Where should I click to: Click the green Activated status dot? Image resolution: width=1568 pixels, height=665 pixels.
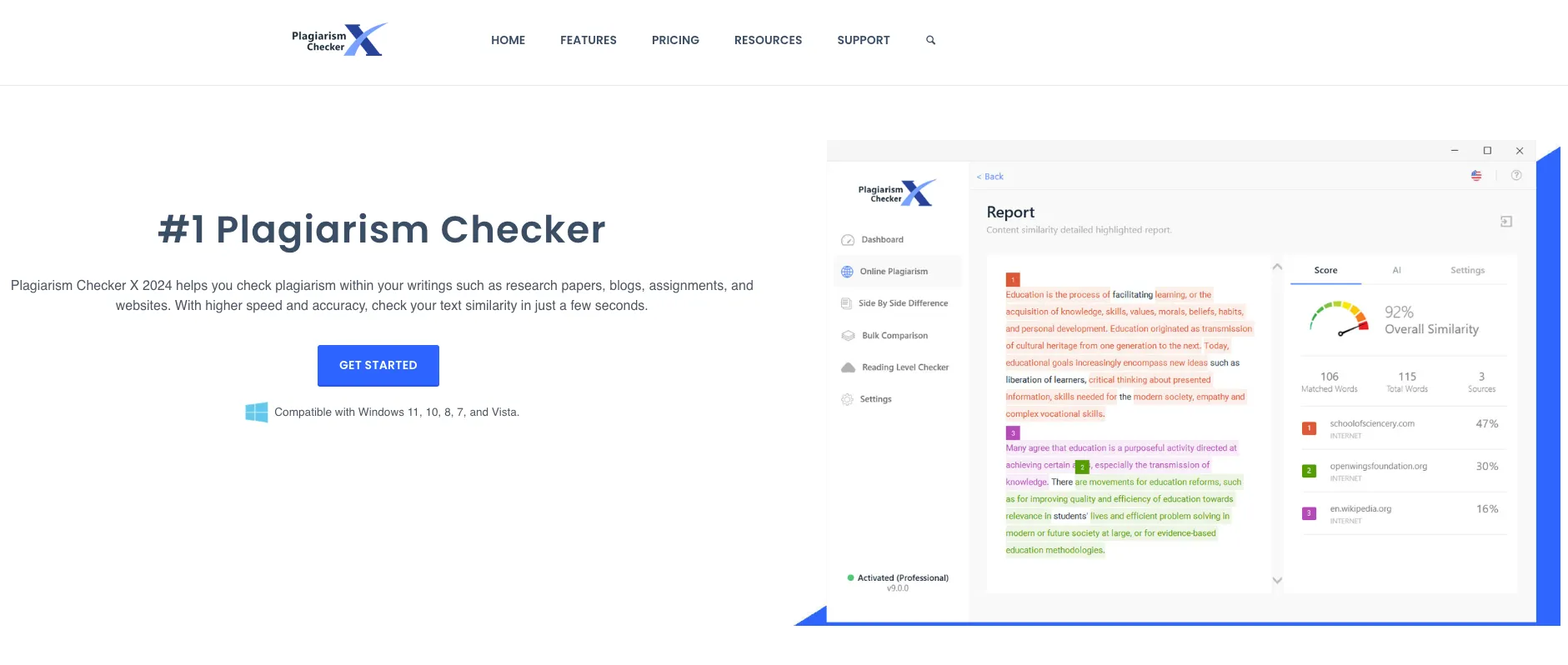[x=850, y=577]
